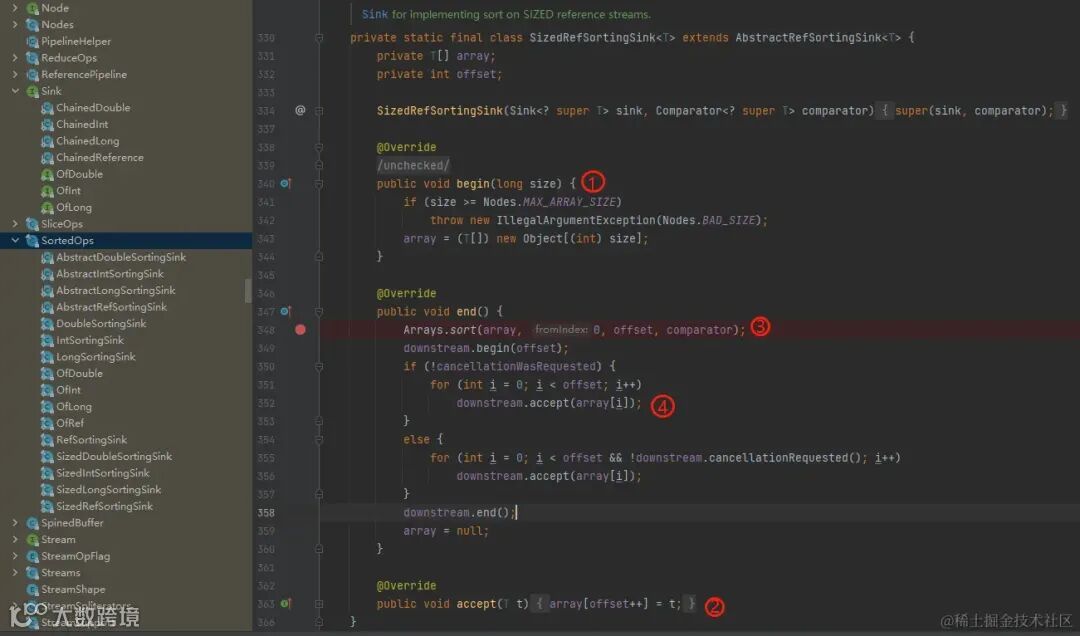The image size is (1080, 636).
Task: Expand the Node tree item
Action: click(x=15, y=8)
